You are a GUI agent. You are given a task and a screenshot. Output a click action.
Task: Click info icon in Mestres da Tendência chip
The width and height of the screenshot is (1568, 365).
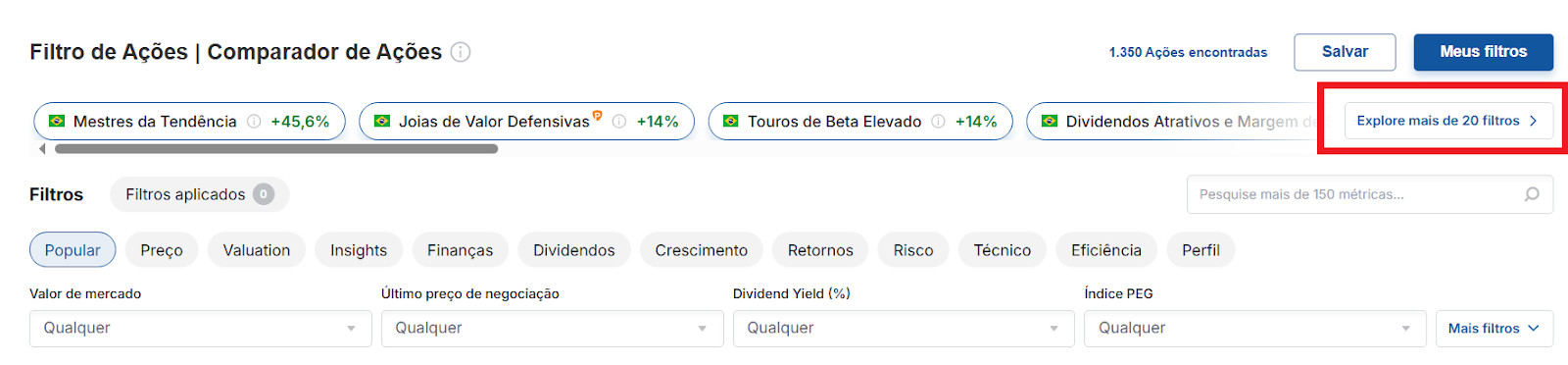coord(254,122)
